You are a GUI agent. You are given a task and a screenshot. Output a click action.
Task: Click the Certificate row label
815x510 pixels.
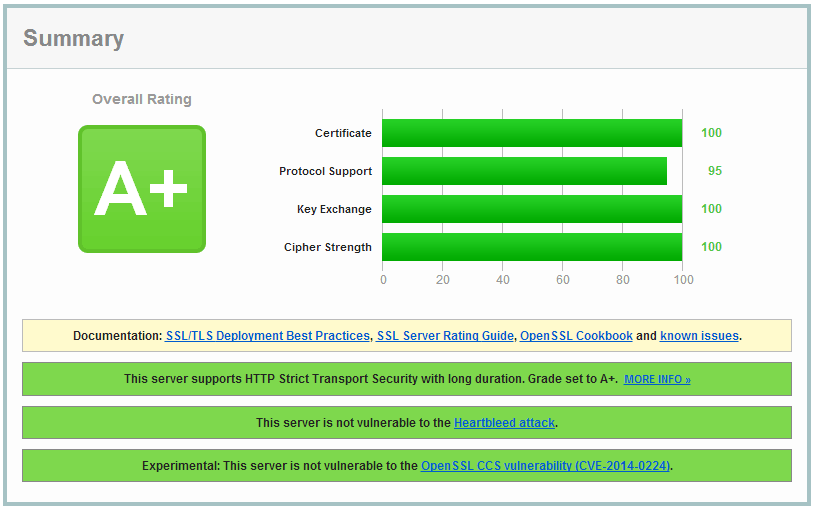[x=343, y=133]
